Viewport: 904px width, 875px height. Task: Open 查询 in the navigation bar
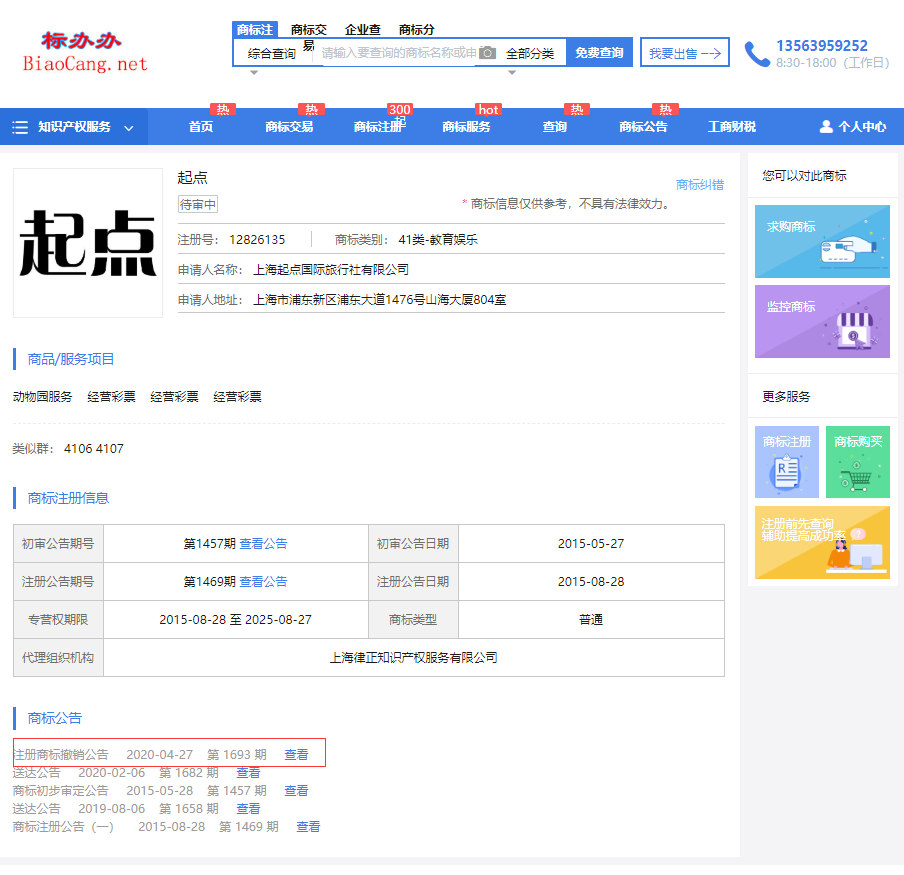click(555, 127)
